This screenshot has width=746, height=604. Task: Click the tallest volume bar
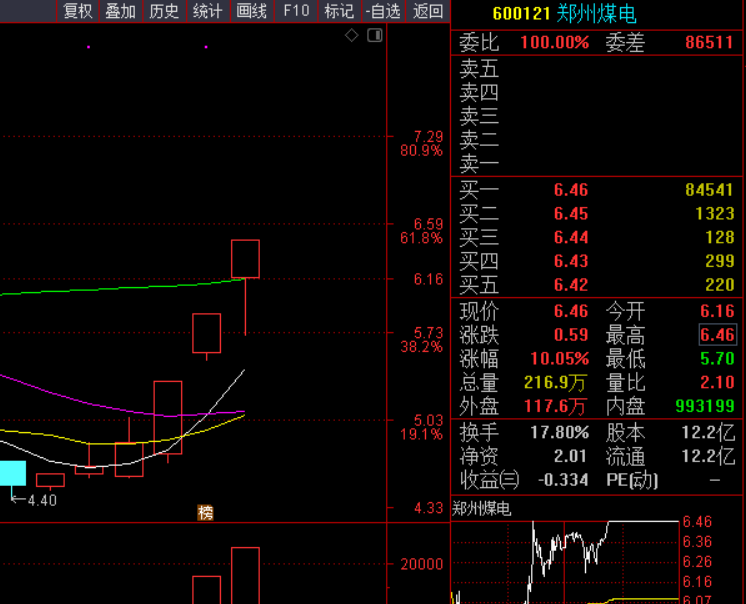tap(245, 575)
